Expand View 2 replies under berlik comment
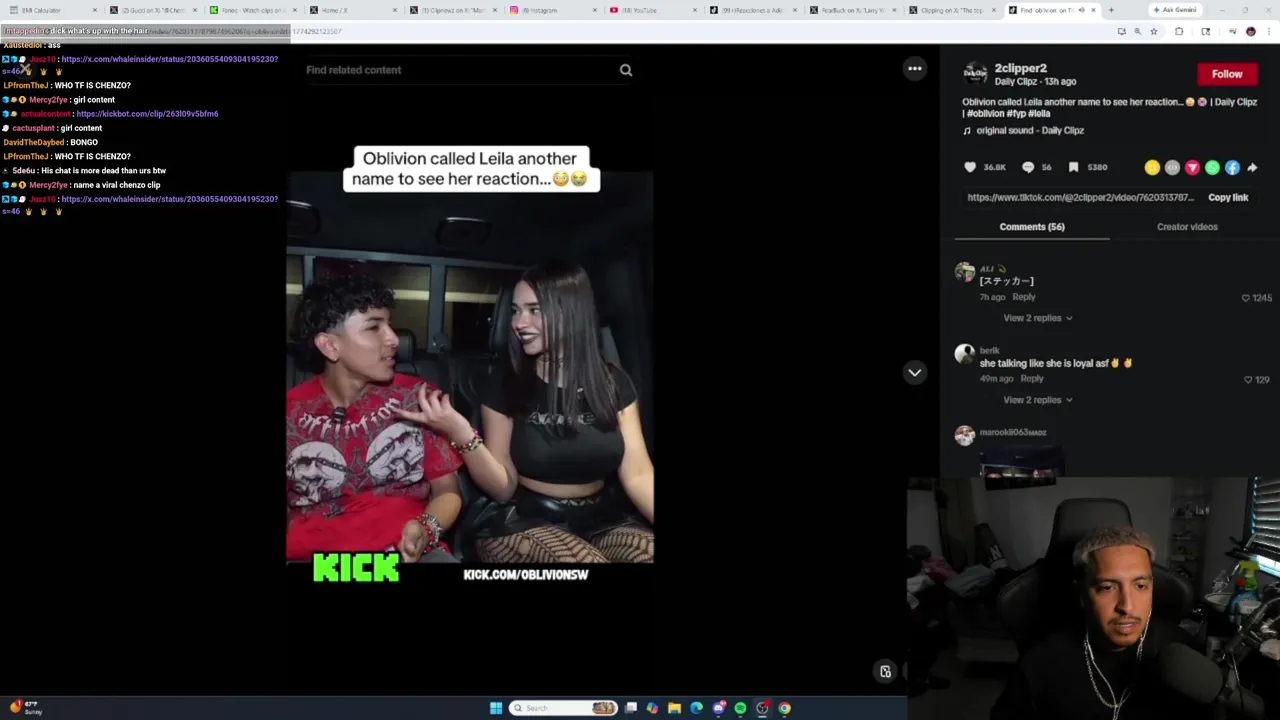 pos(1037,400)
